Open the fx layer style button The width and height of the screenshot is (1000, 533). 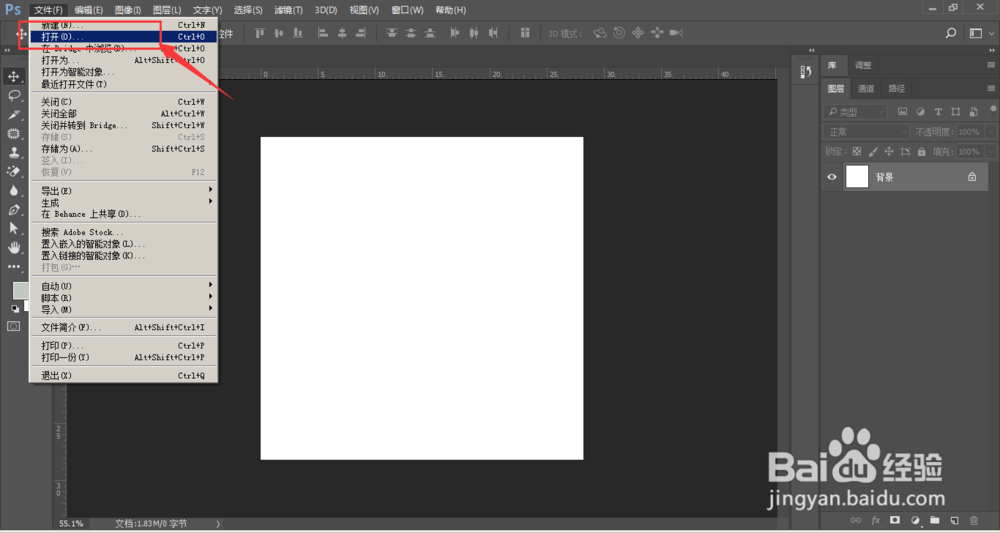(x=876, y=521)
